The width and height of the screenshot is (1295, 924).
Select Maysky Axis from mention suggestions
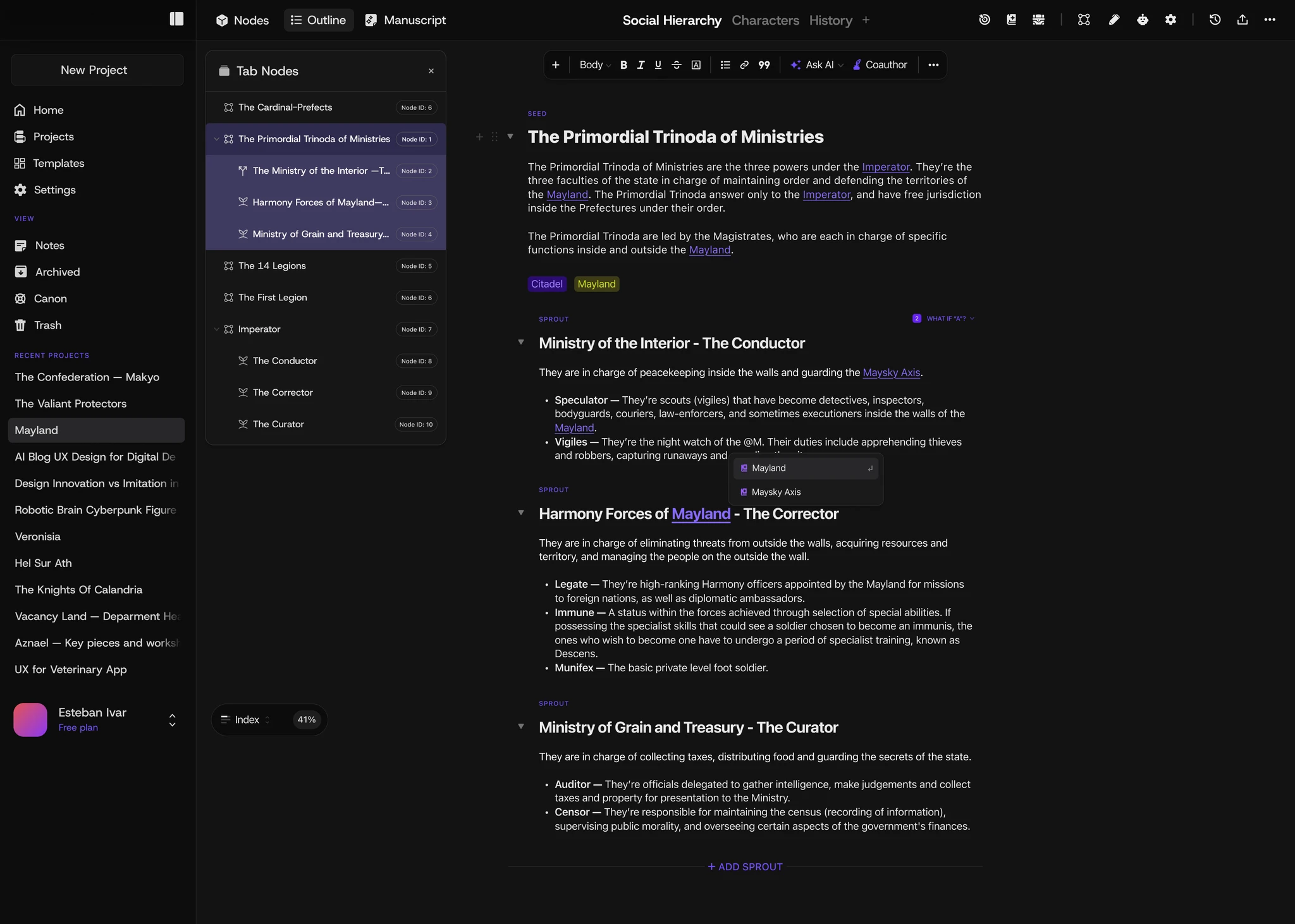coord(776,492)
